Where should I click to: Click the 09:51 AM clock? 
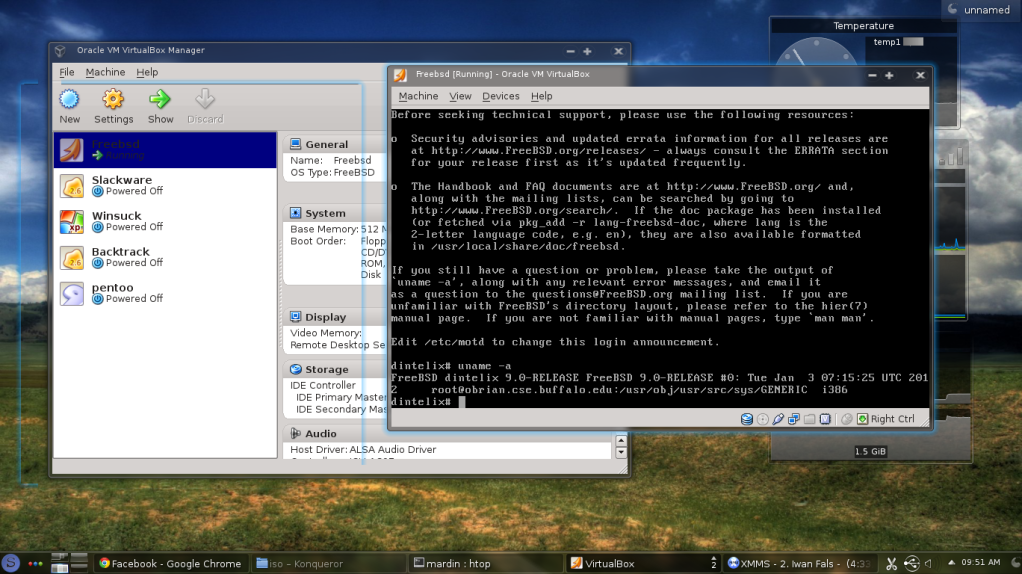[x=981, y=562]
